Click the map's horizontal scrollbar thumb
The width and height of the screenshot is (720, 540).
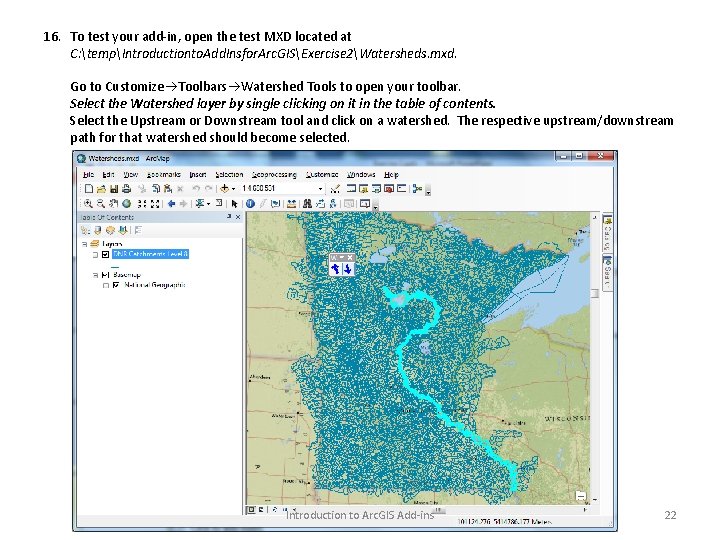(438, 510)
